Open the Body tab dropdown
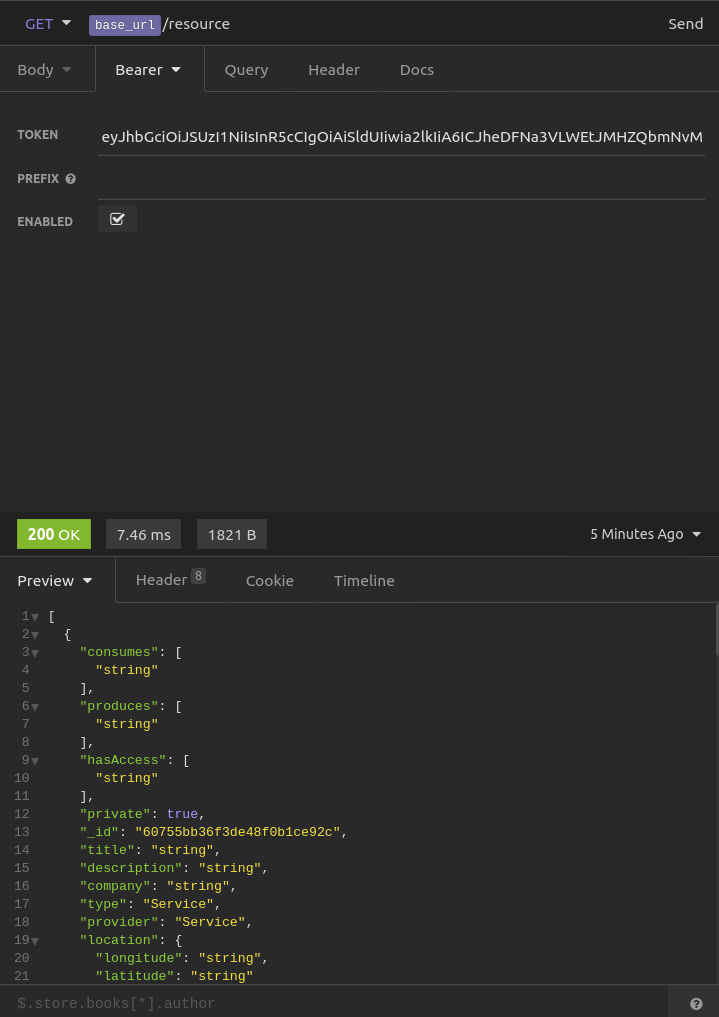The width and height of the screenshot is (719, 1017). click(44, 69)
